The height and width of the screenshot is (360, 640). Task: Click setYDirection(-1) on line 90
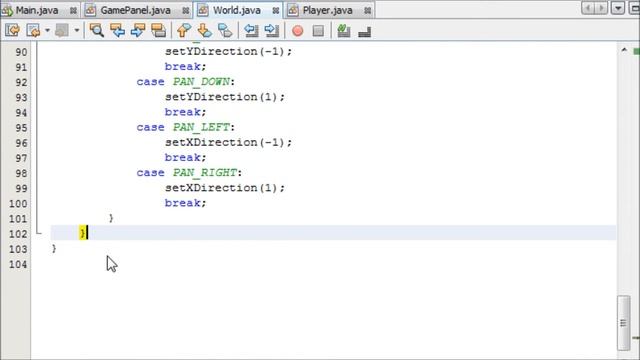tap(228, 51)
